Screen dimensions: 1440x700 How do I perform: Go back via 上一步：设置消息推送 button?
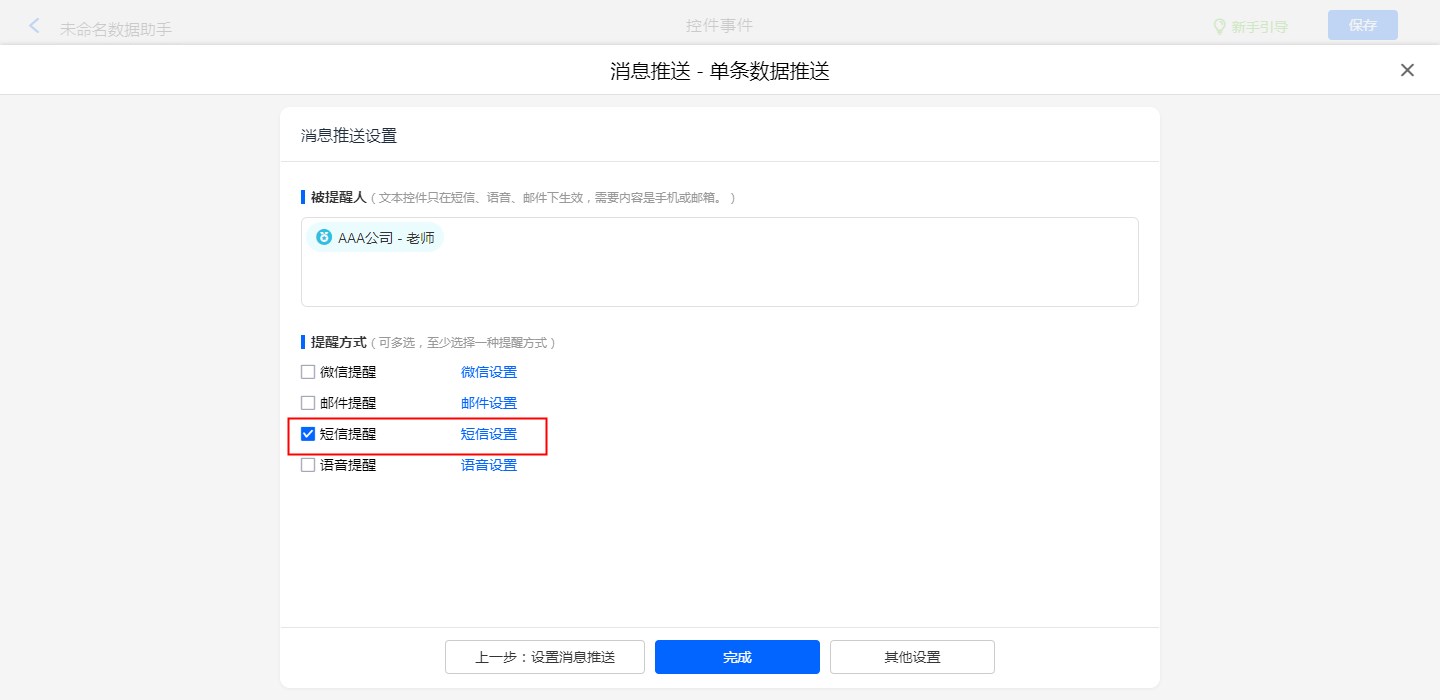click(x=545, y=657)
